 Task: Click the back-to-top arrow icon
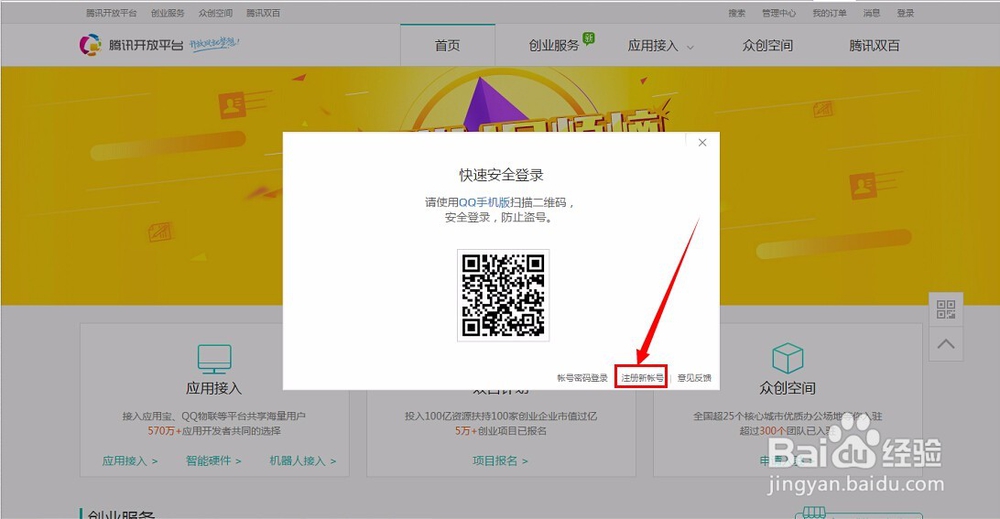946,344
